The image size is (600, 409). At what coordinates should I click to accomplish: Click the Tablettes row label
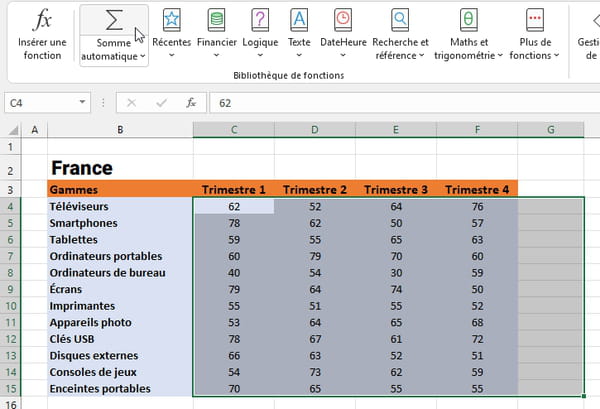click(120, 240)
